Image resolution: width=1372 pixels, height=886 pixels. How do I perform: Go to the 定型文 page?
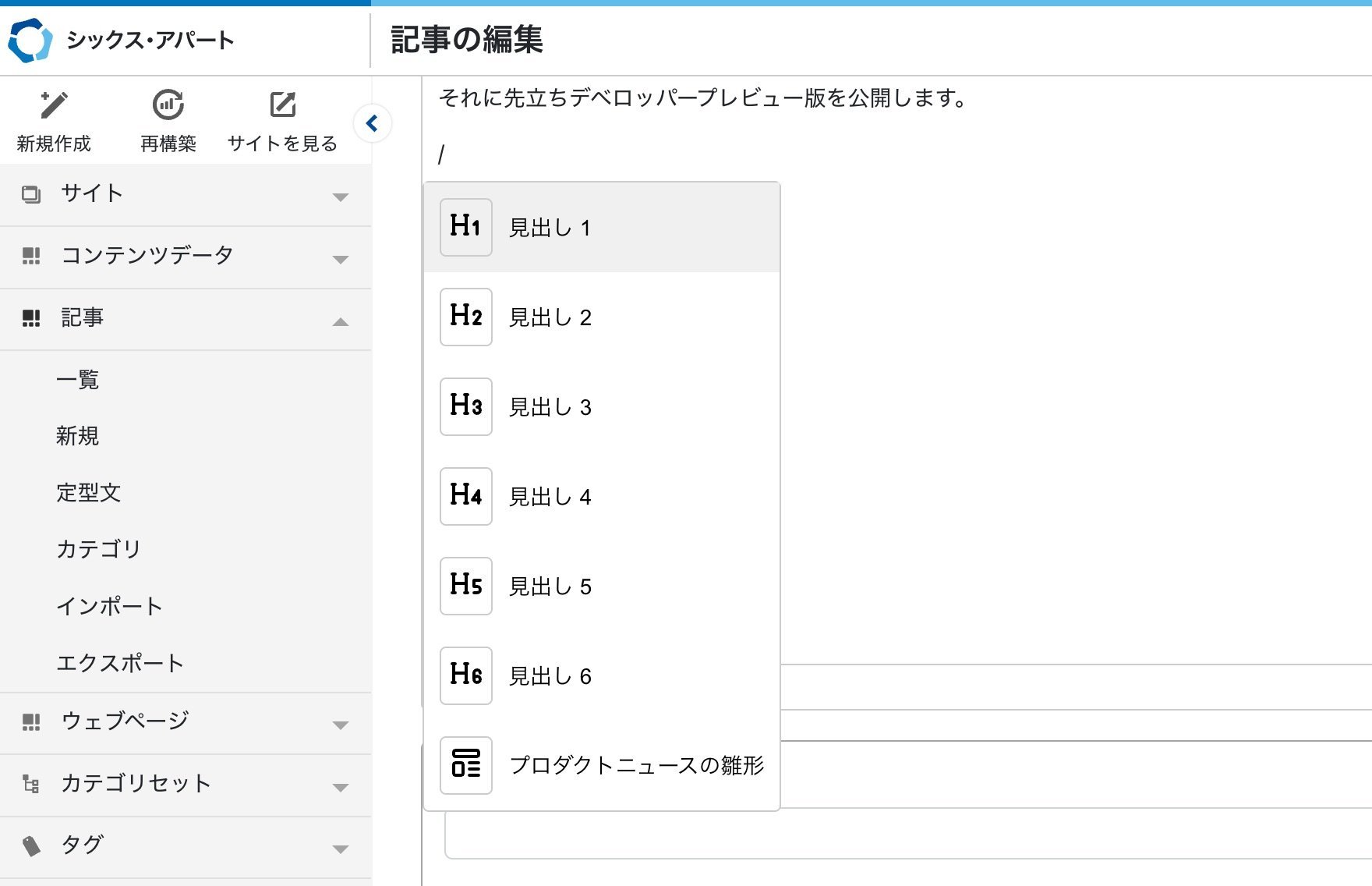click(x=88, y=493)
